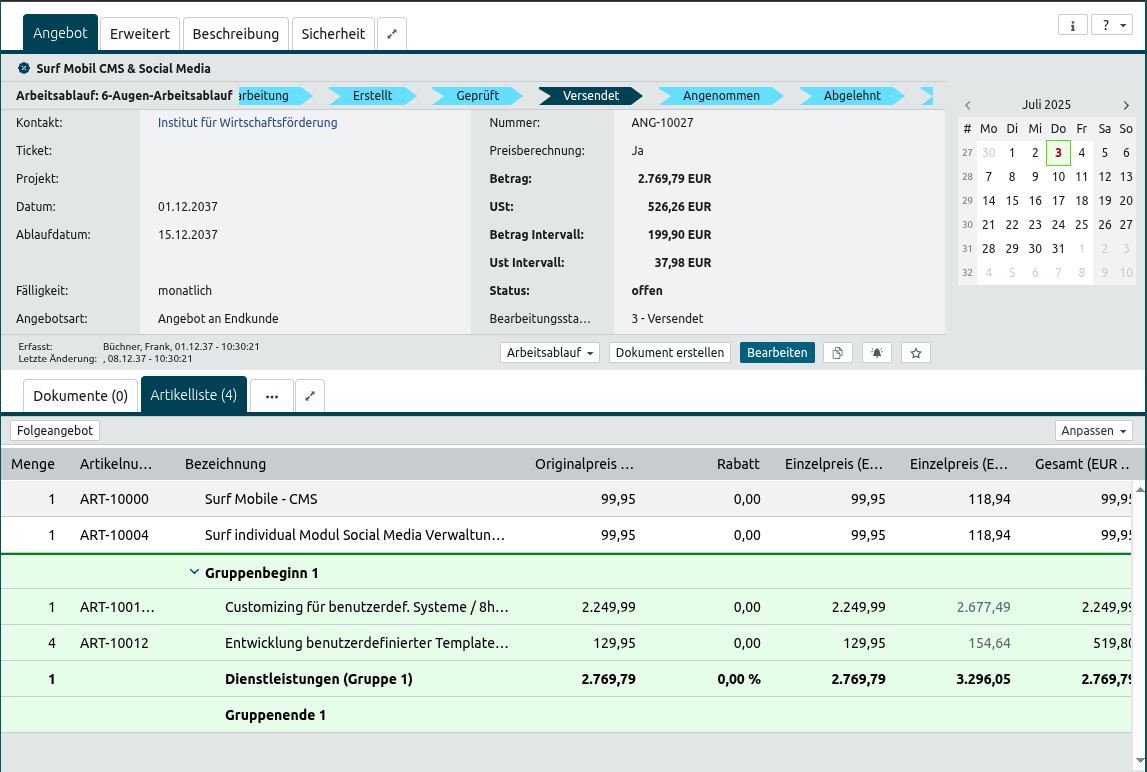Viewport: 1147px width, 772px height.
Task: Go to previous month in calendar
Action: [x=967, y=105]
